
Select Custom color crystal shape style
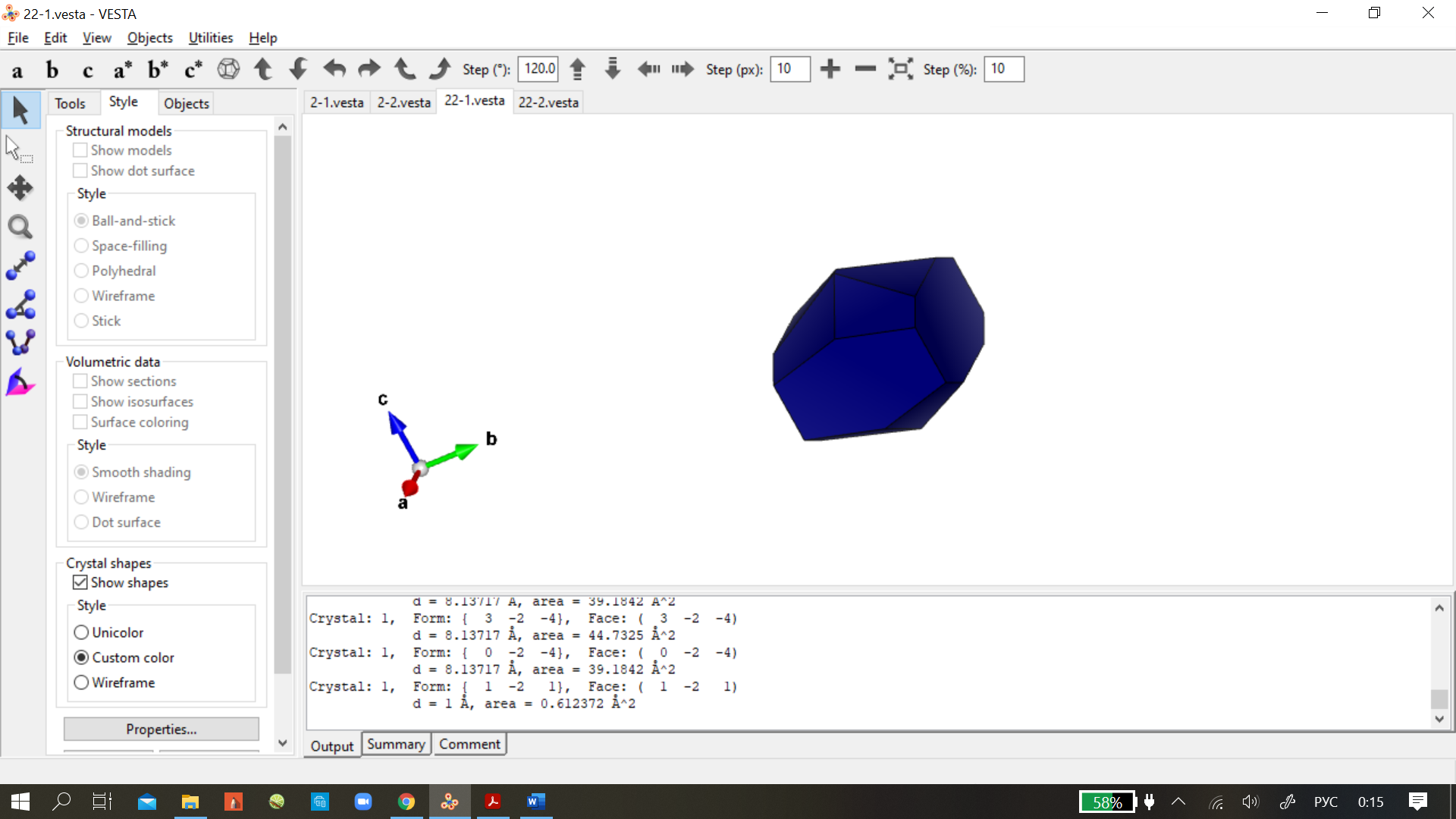click(x=81, y=657)
